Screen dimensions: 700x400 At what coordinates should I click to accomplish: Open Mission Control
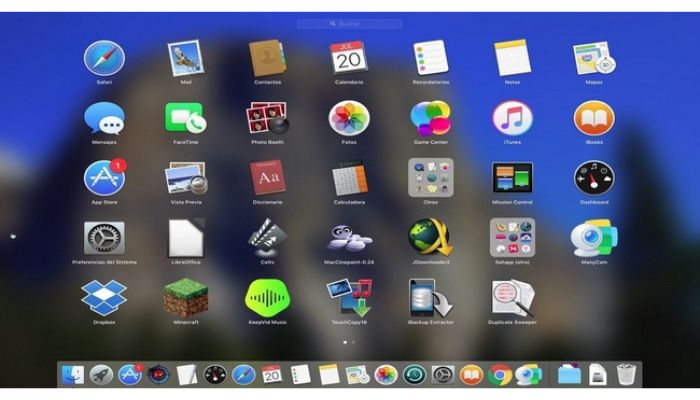[512, 178]
